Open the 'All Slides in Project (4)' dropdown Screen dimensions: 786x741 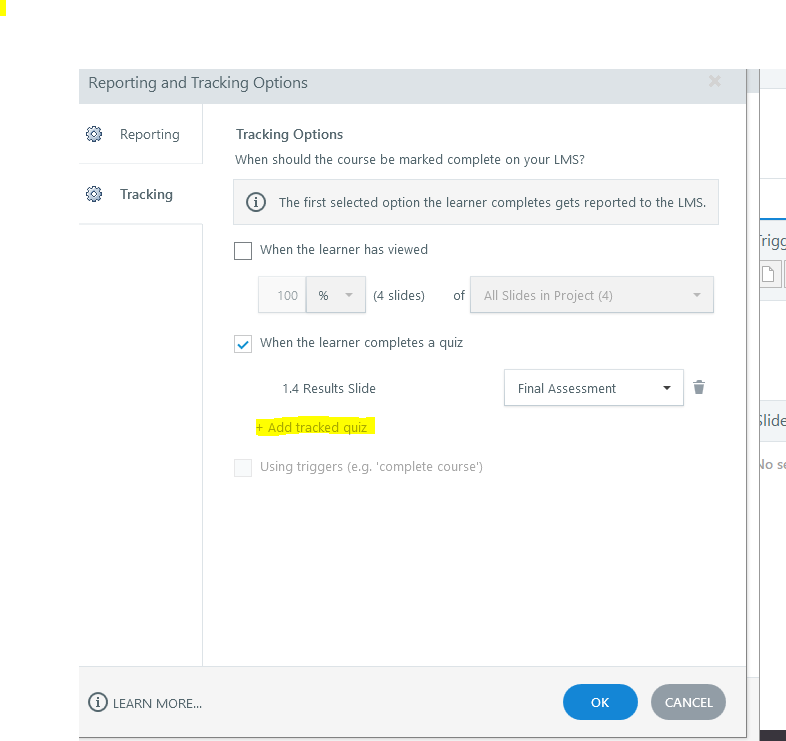592,295
